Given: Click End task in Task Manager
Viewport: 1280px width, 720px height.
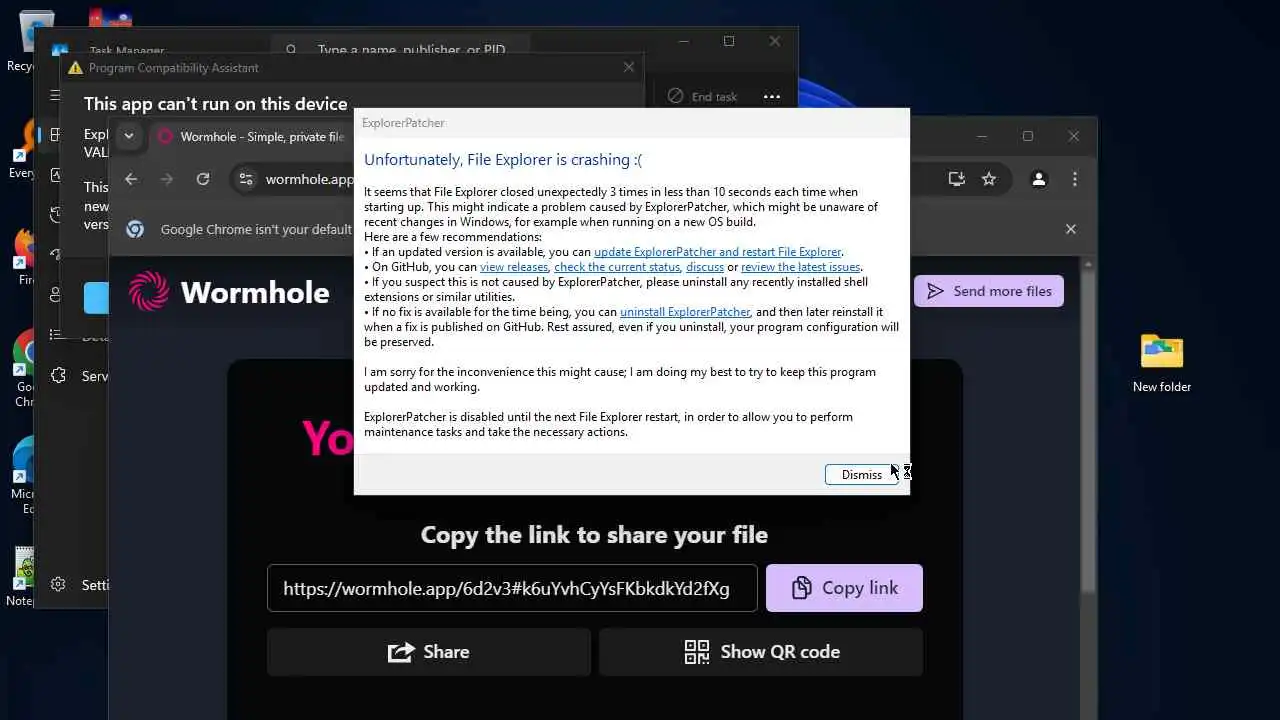Looking at the screenshot, I should pos(703,96).
